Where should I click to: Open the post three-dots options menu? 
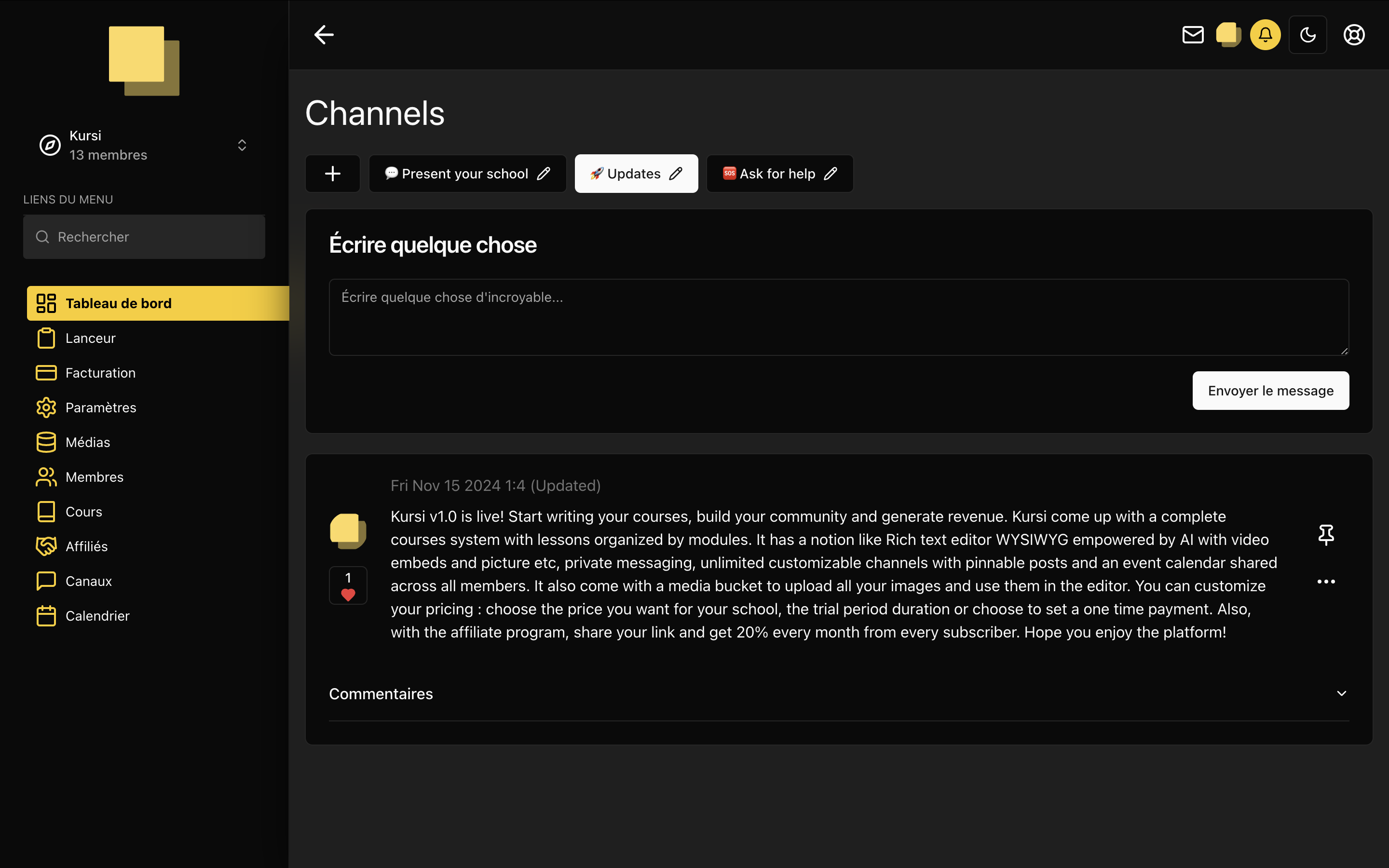(1326, 582)
